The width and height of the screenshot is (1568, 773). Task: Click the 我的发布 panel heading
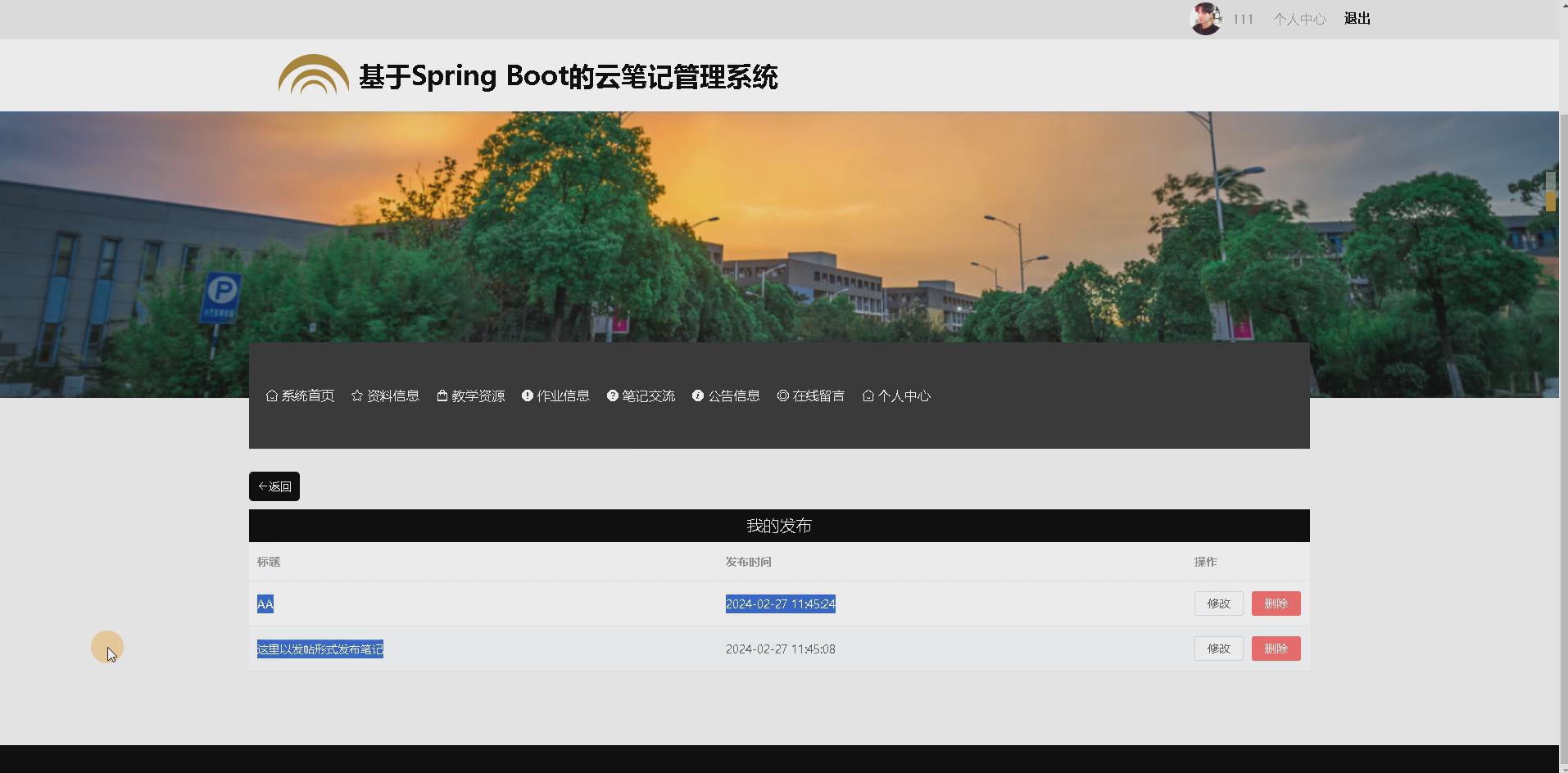coord(779,526)
